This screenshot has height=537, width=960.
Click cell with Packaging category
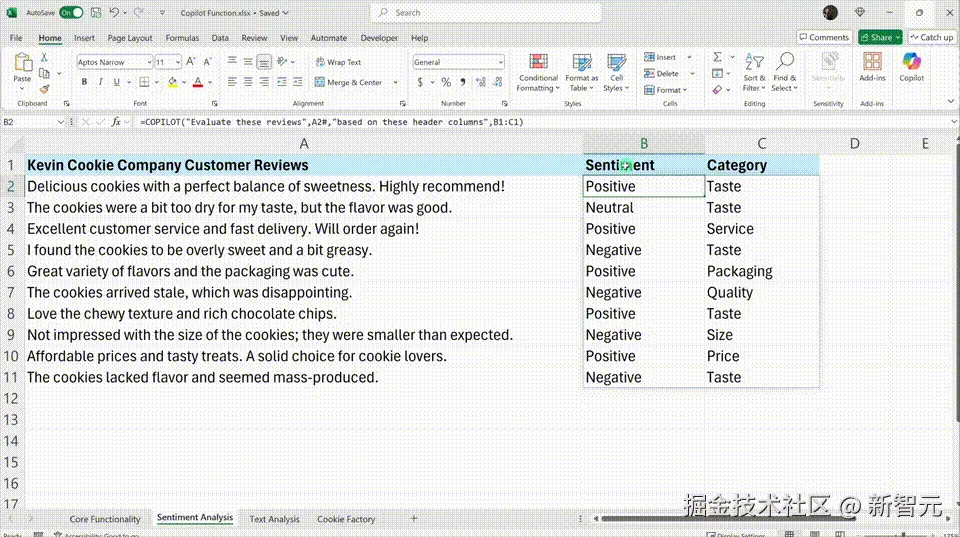[761, 271]
